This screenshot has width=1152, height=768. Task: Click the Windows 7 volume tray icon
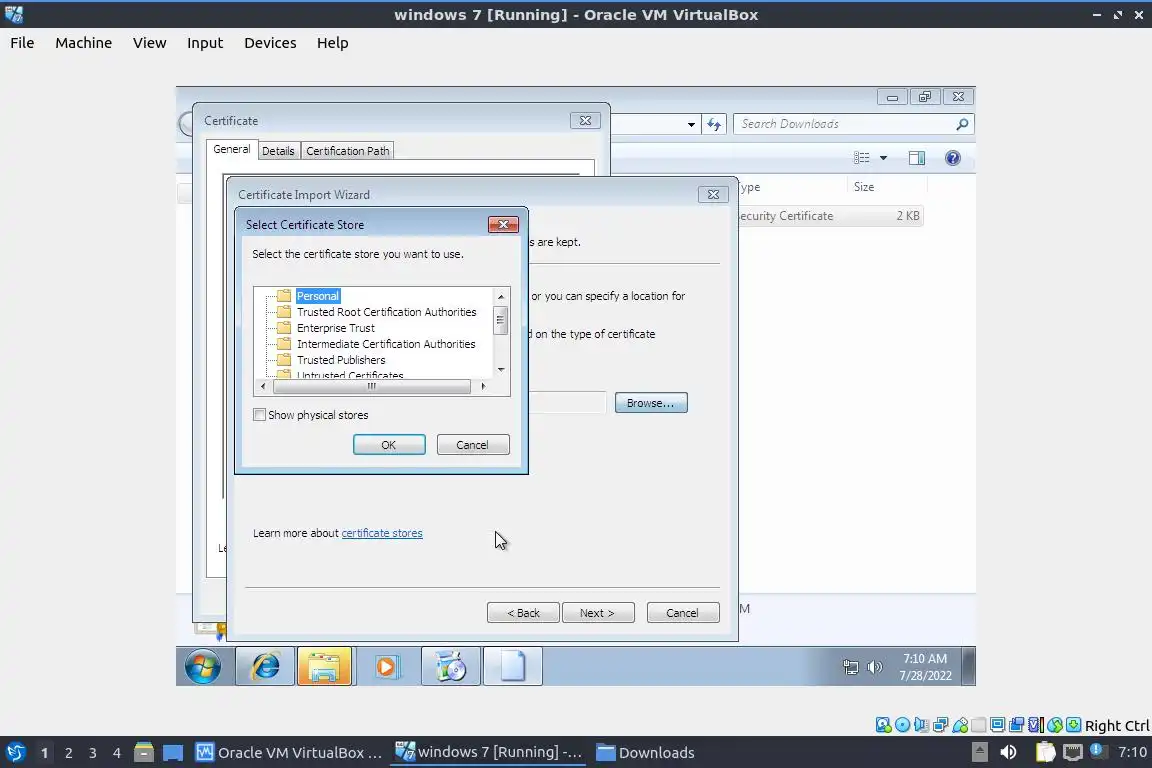874,667
